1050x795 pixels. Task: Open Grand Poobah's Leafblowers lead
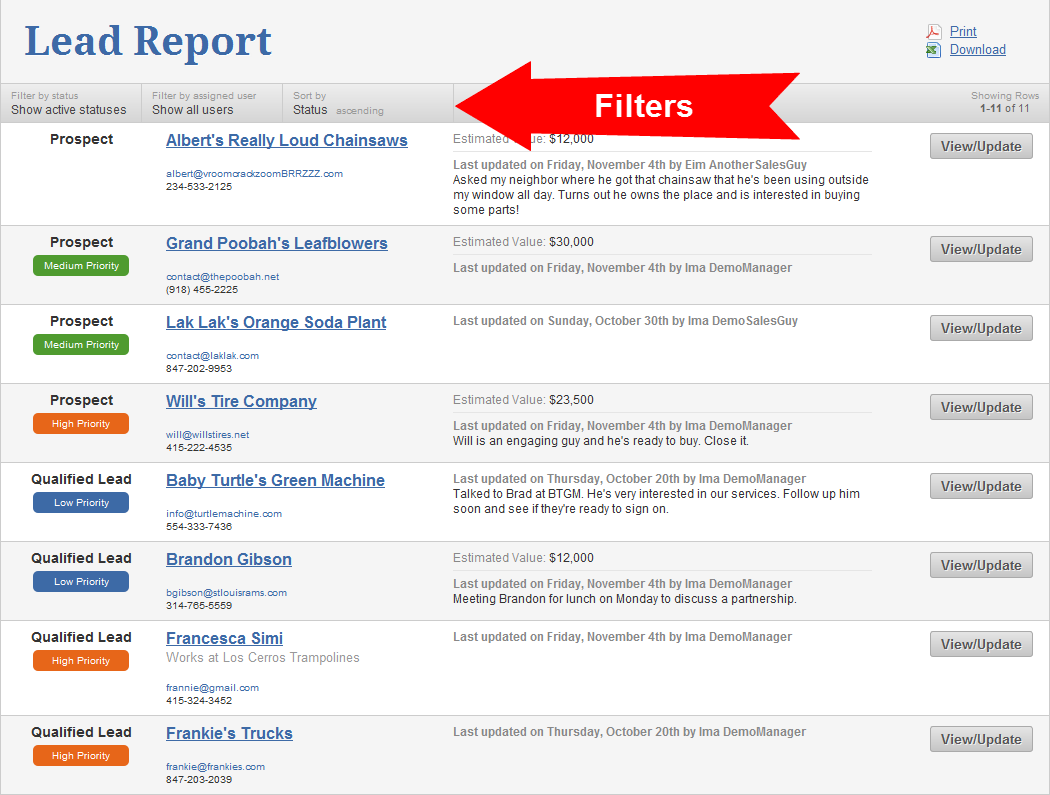point(276,243)
